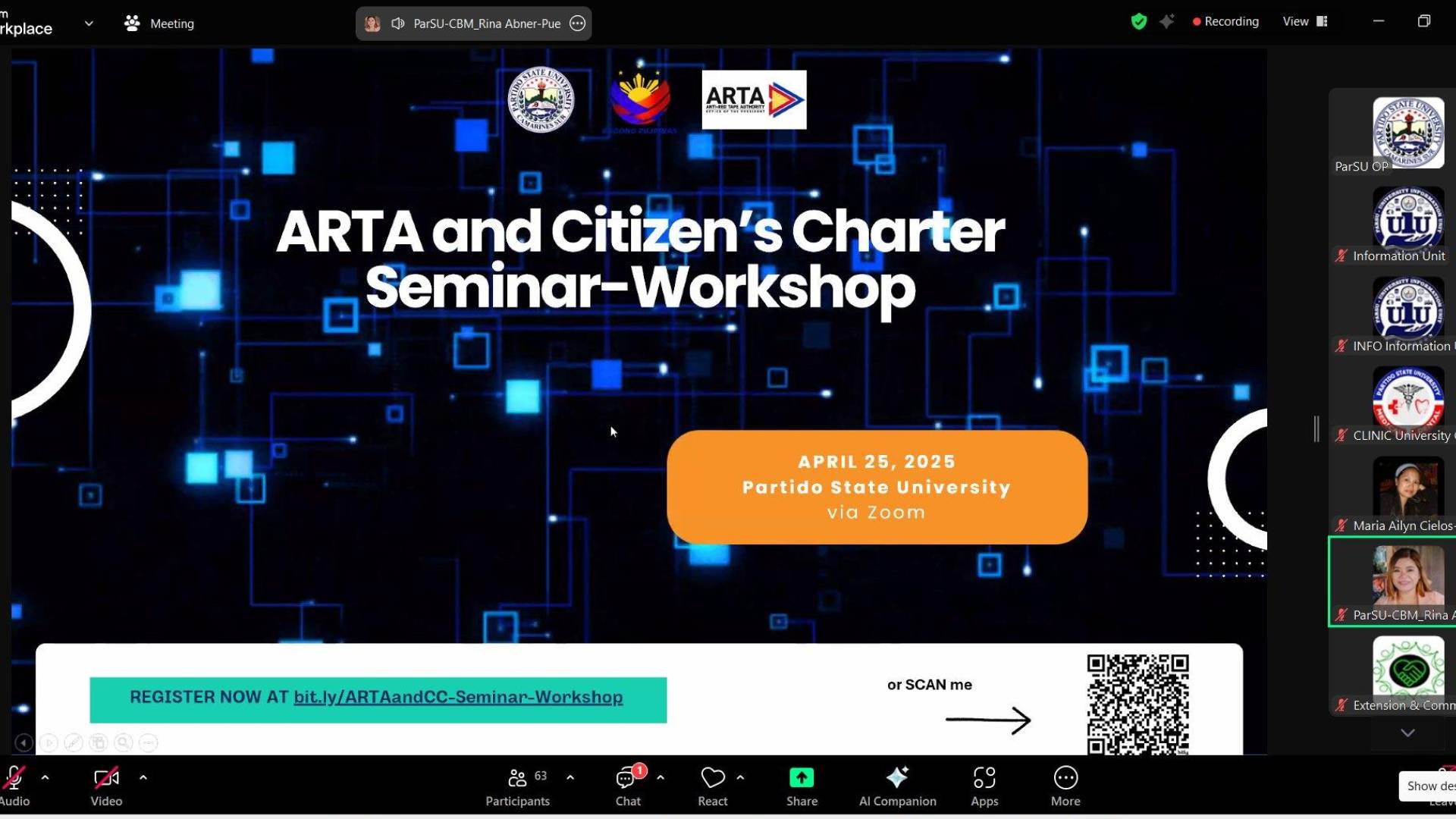Click the ARTA logo on the slide
This screenshot has width=1456, height=819.
tap(754, 99)
